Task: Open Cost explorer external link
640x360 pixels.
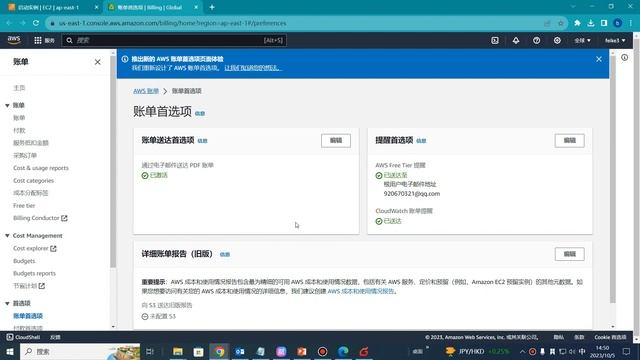Action: click(x=35, y=248)
